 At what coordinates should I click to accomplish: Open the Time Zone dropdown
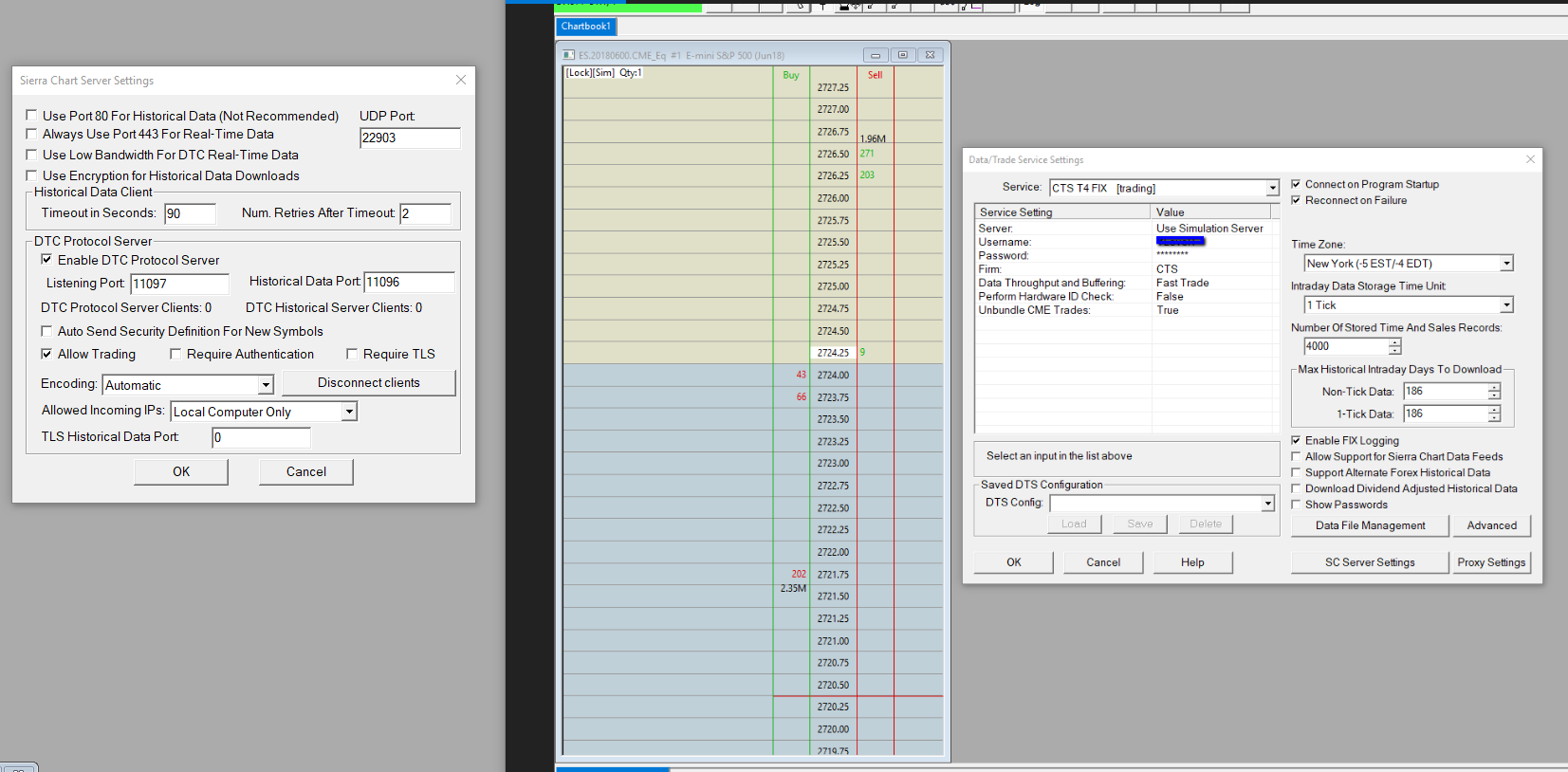[x=1506, y=264]
